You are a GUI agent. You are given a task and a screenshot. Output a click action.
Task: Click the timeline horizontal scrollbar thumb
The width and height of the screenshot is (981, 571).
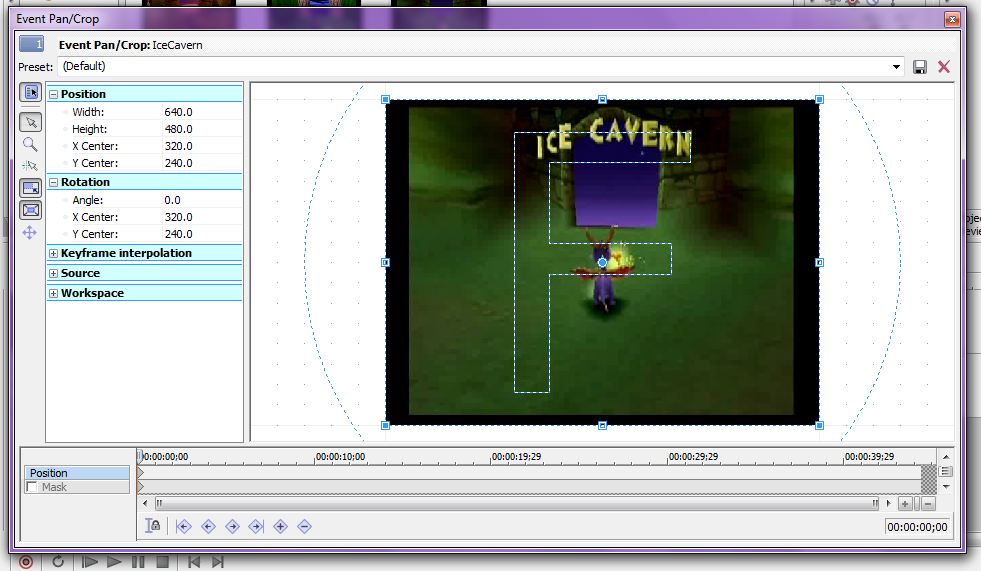pyautogui.click(x=517, y=503)
